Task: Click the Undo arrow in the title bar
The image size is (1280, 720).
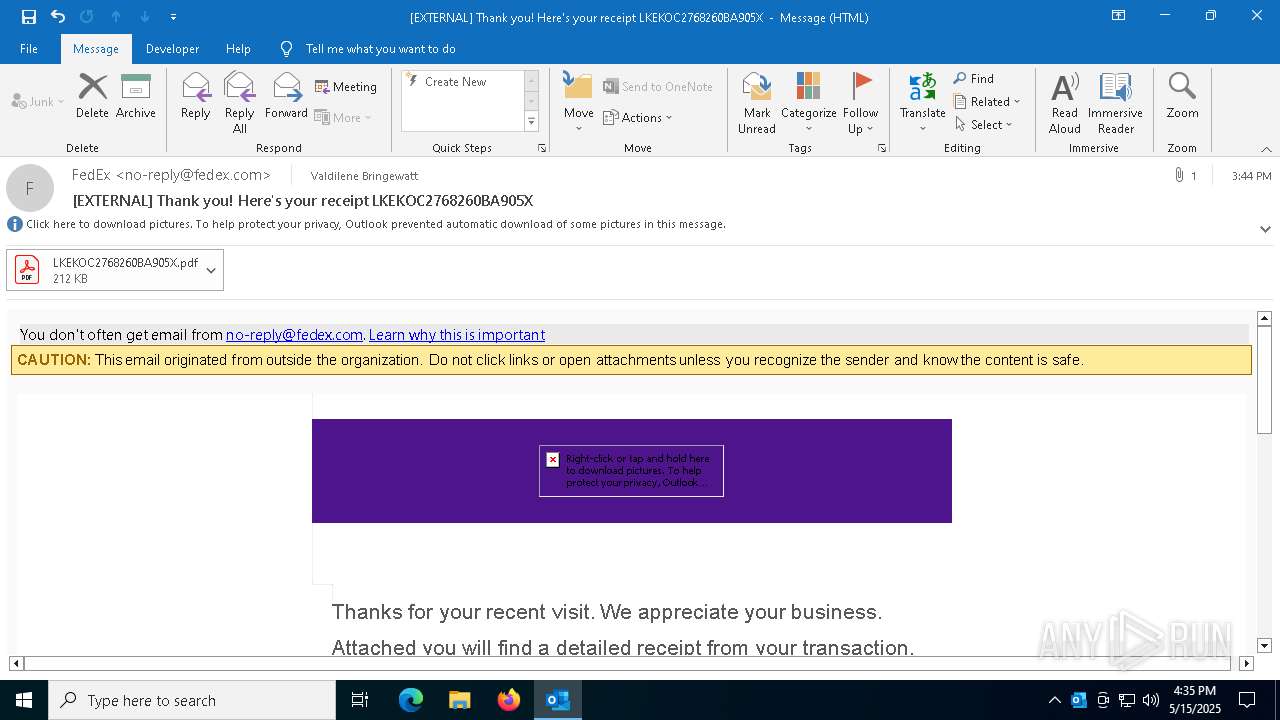Action: coord(58,16)
